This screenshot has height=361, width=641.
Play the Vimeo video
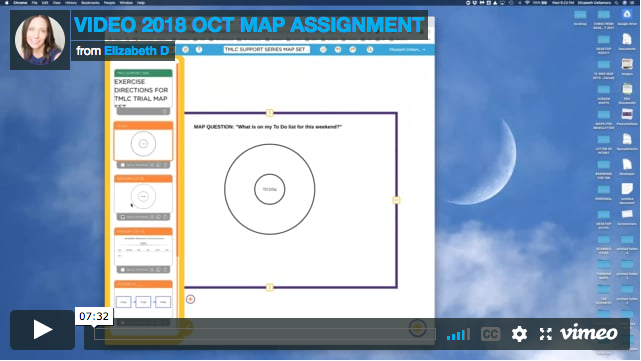(42, 330)
